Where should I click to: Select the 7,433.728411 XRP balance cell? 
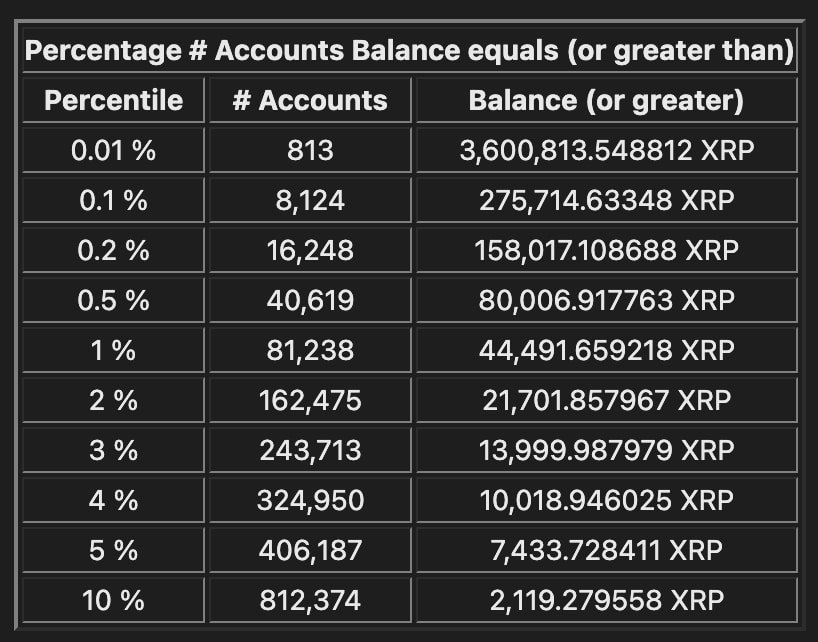click(x=607, y=550)
